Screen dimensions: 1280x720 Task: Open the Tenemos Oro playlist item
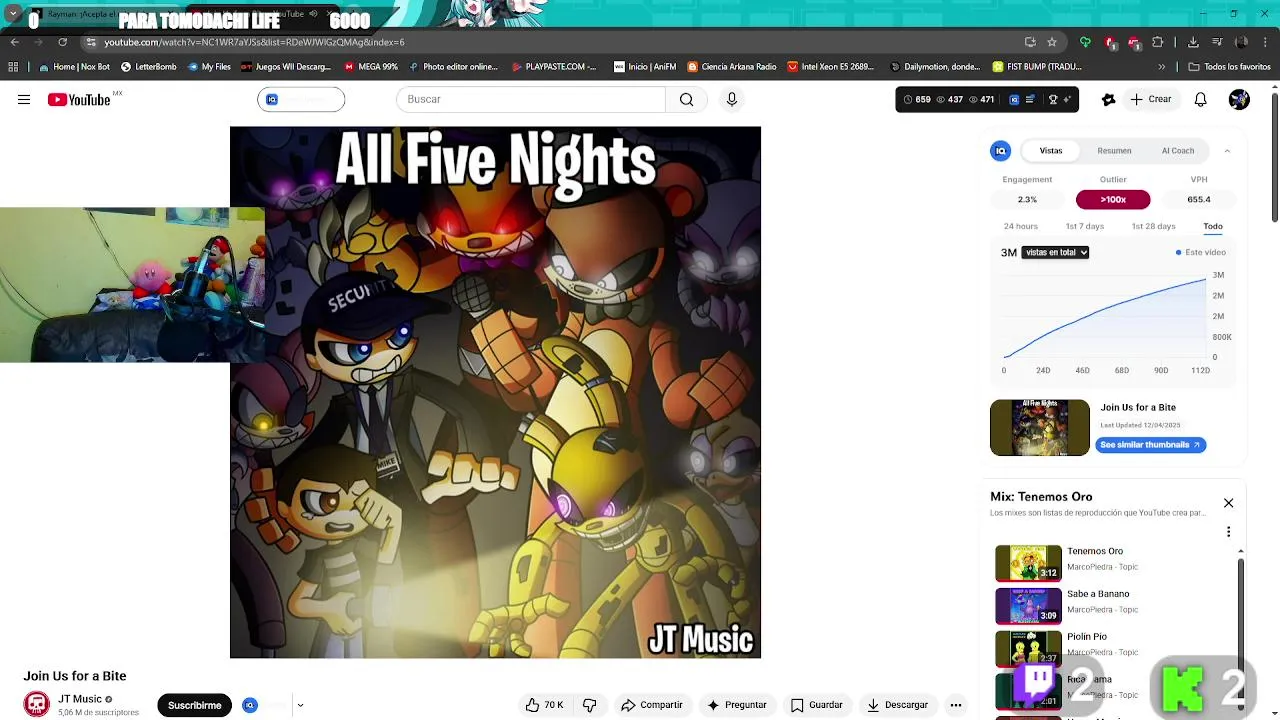click(x=1115, y=563)
